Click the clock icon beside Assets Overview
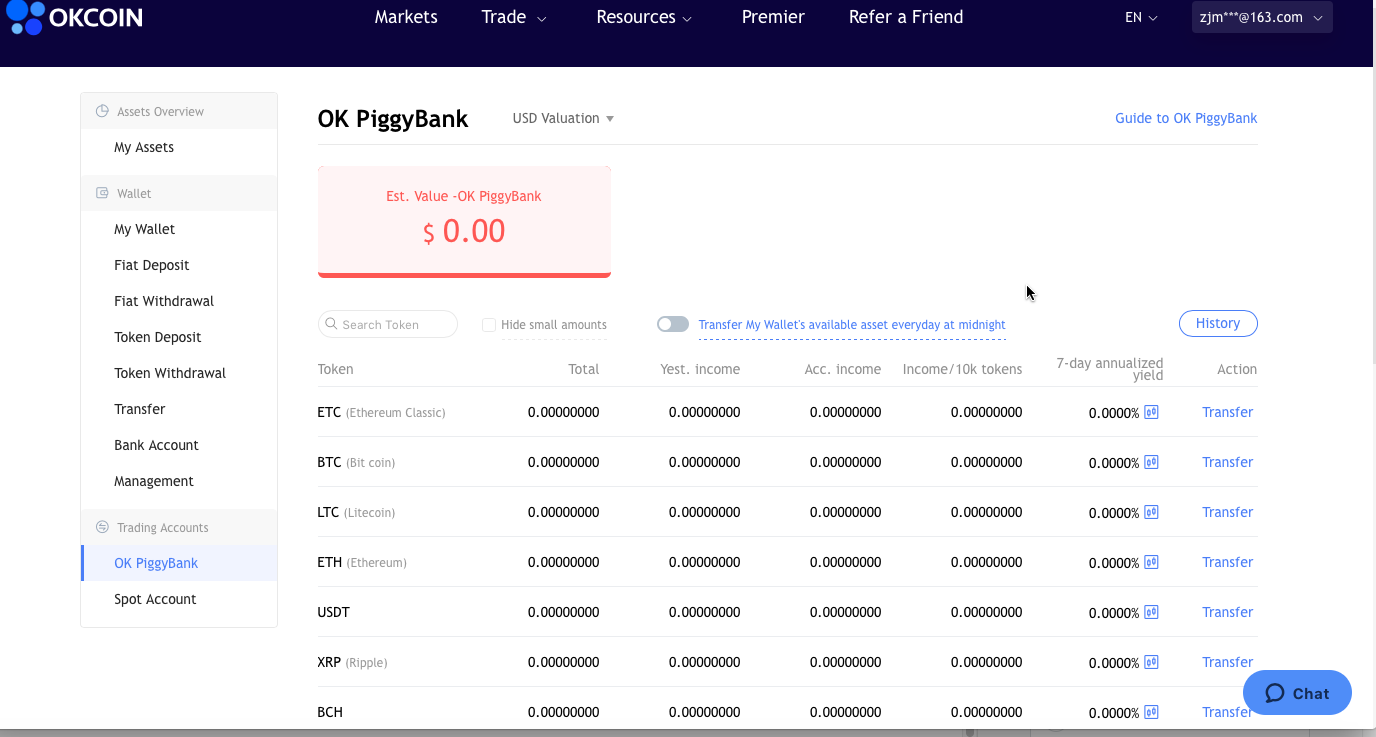The height and width of the screenshot is (737, 1376). [x=102, y=110]
